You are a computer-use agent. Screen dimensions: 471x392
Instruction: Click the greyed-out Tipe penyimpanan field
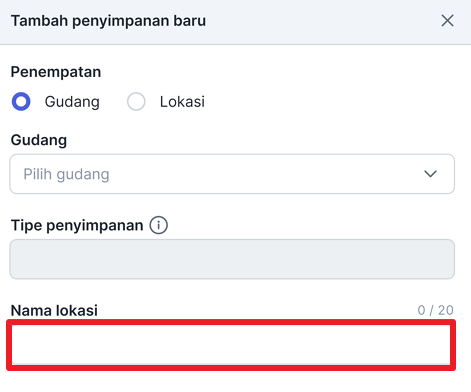pyautogui.click(x=232, y=259)
